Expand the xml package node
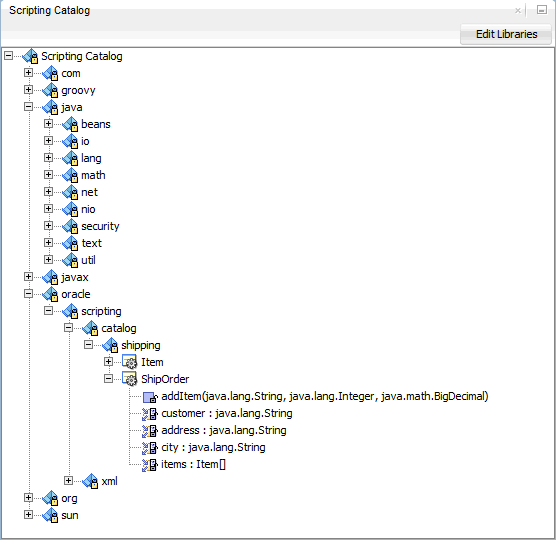The width and height of the screenshot is (556, 540). click(68, 481)
